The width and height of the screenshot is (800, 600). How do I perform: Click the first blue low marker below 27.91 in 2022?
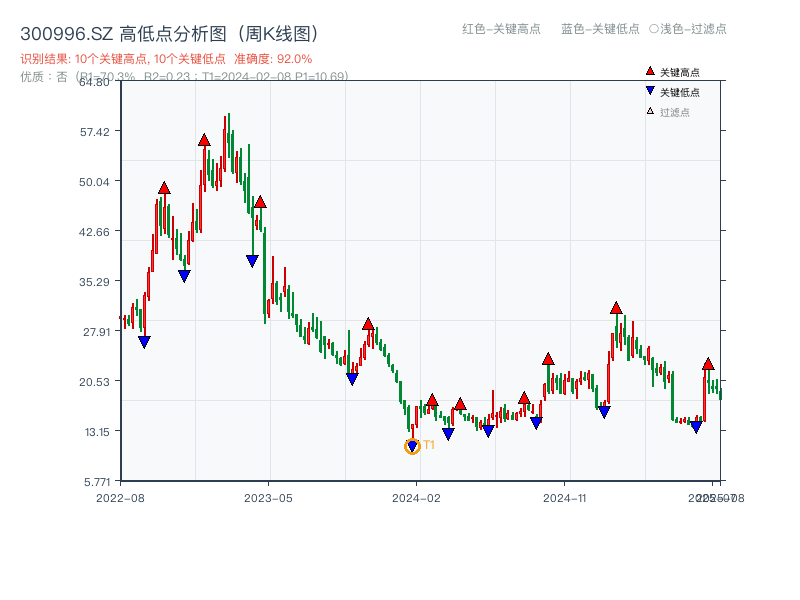pyautogui.click(x=144, y=342)
